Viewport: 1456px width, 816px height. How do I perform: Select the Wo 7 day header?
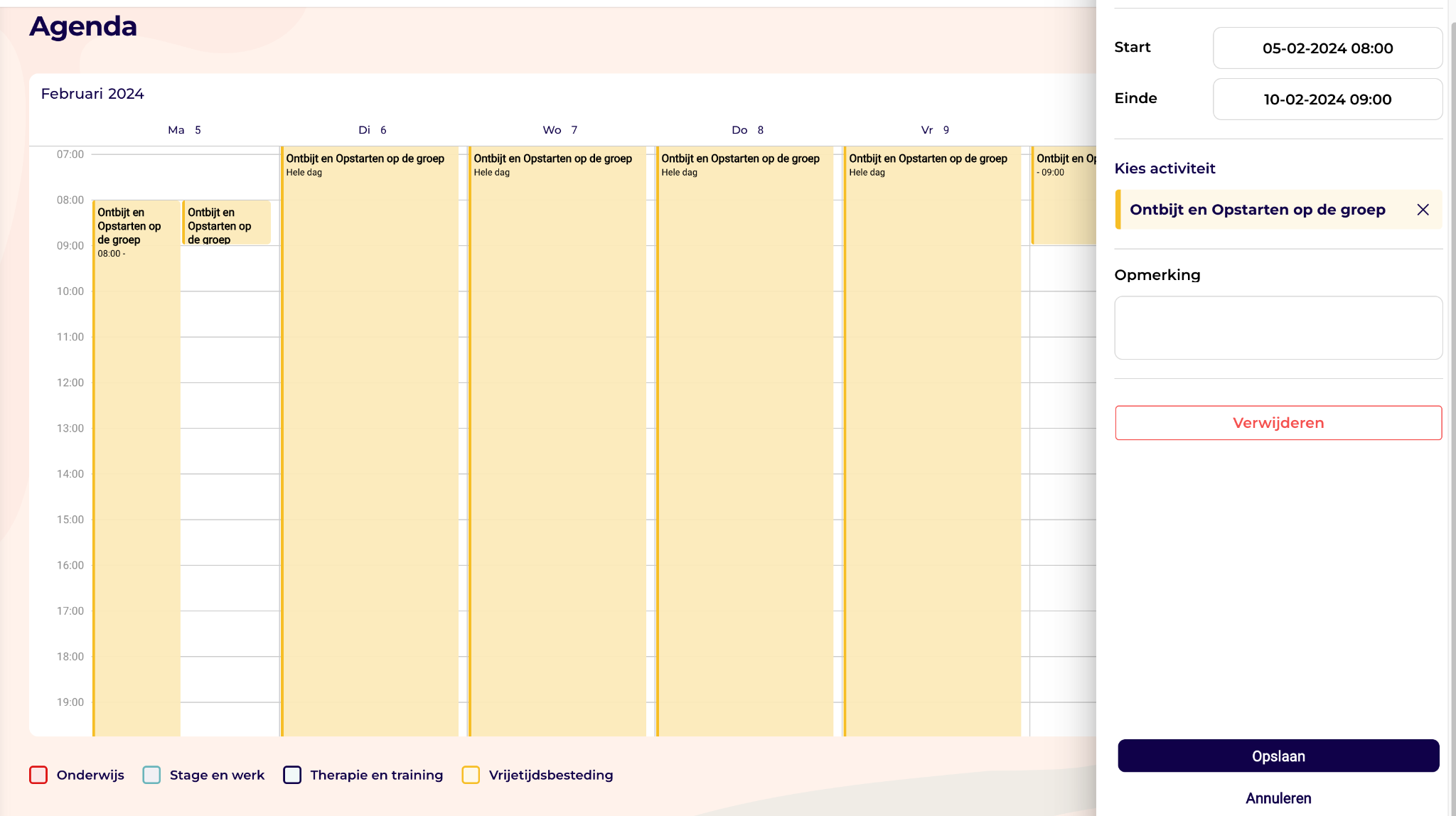click(x=560, y=130)
